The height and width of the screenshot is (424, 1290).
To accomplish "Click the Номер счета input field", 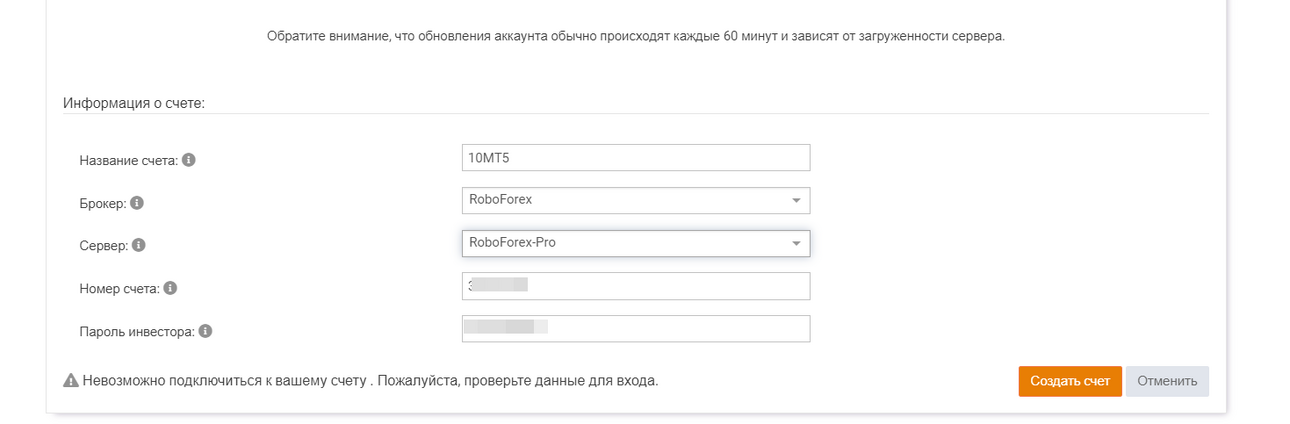I will tap(636, 286).
